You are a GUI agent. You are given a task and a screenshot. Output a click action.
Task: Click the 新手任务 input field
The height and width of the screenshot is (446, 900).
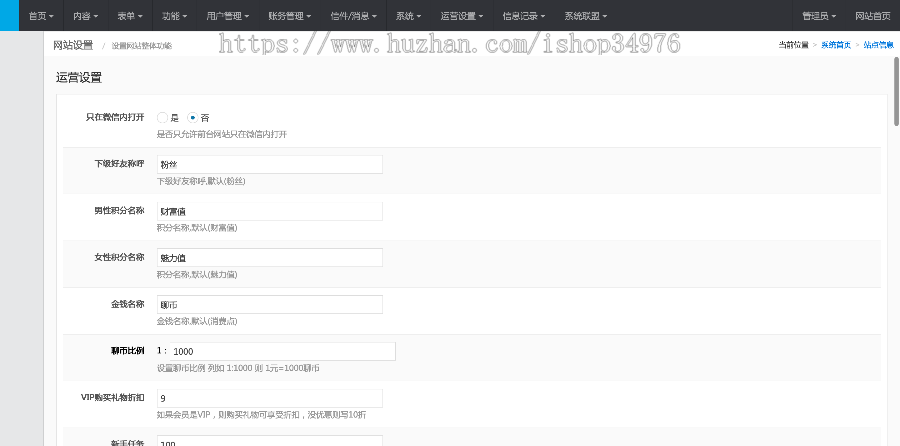(270, 441)
